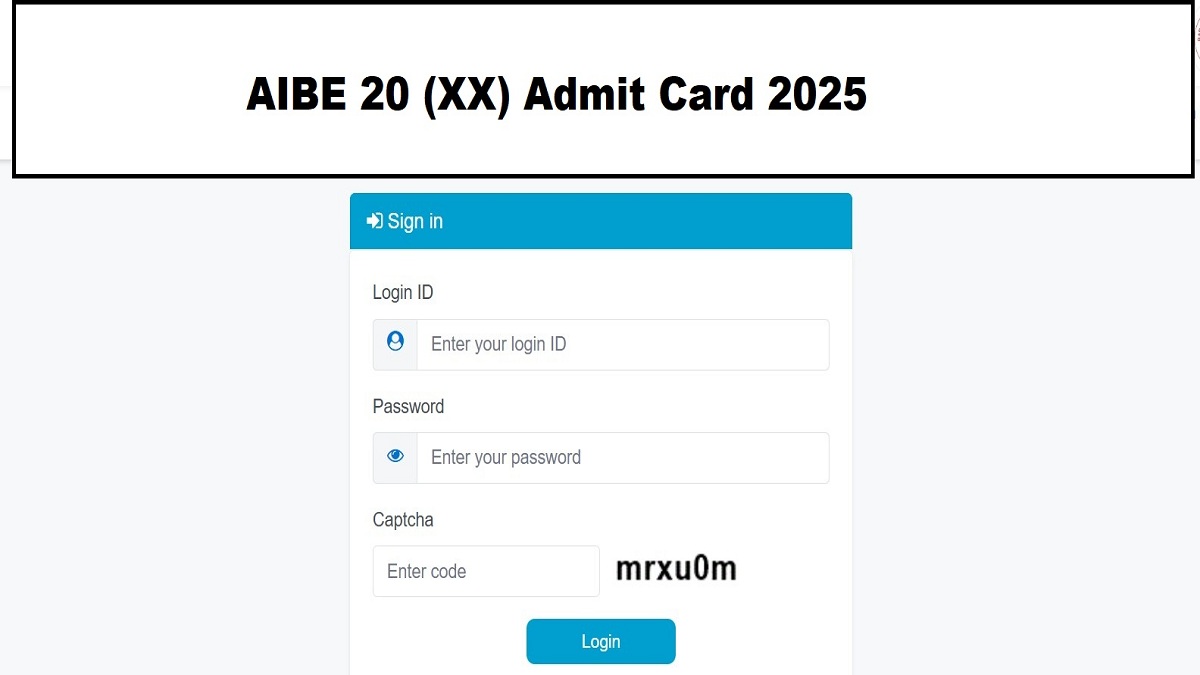
Task: Click the captcha image showing 'mrxu0m'
Action: [675, 568]
